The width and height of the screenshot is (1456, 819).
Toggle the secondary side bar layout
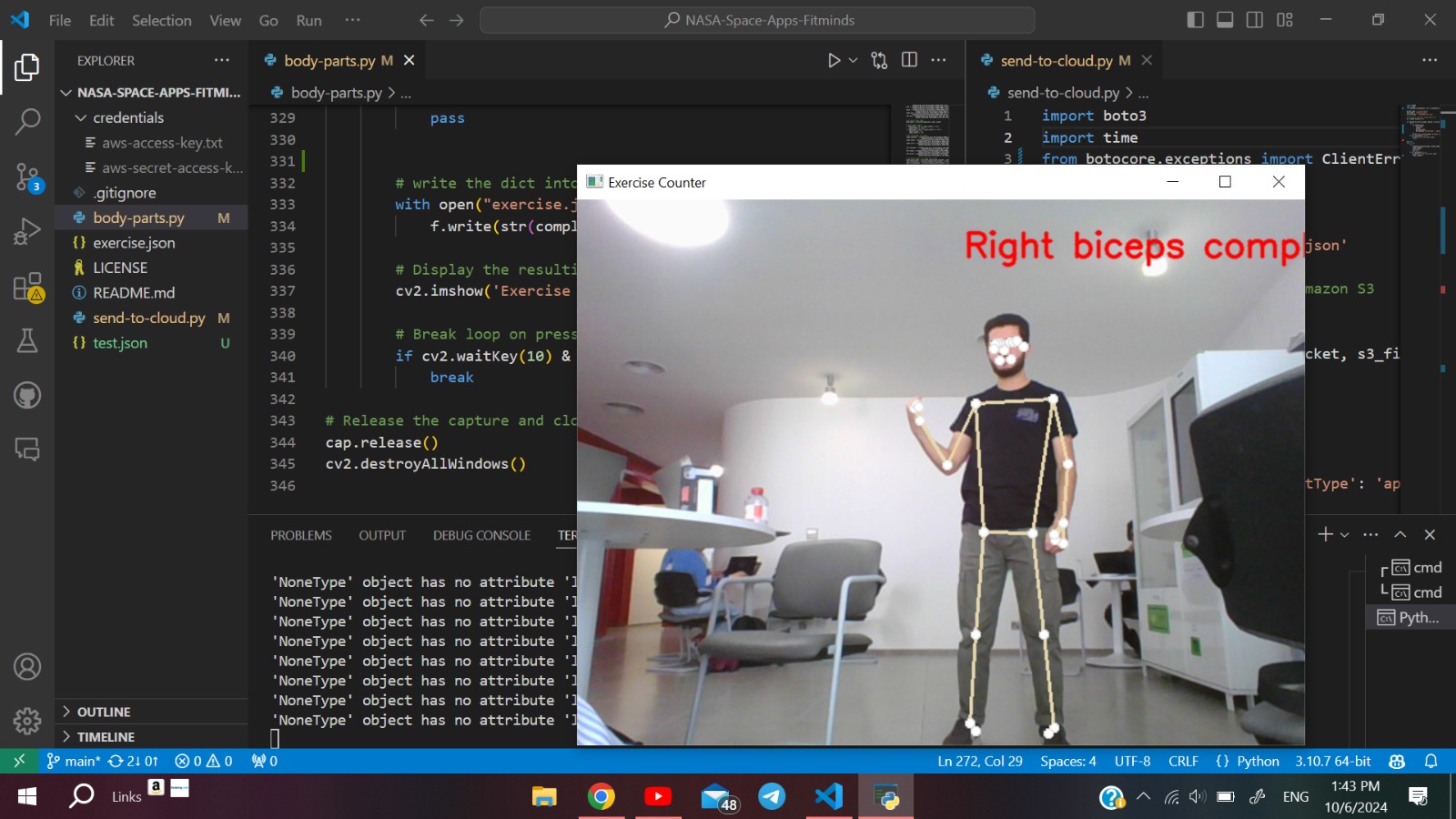[x=1255, y=20]
